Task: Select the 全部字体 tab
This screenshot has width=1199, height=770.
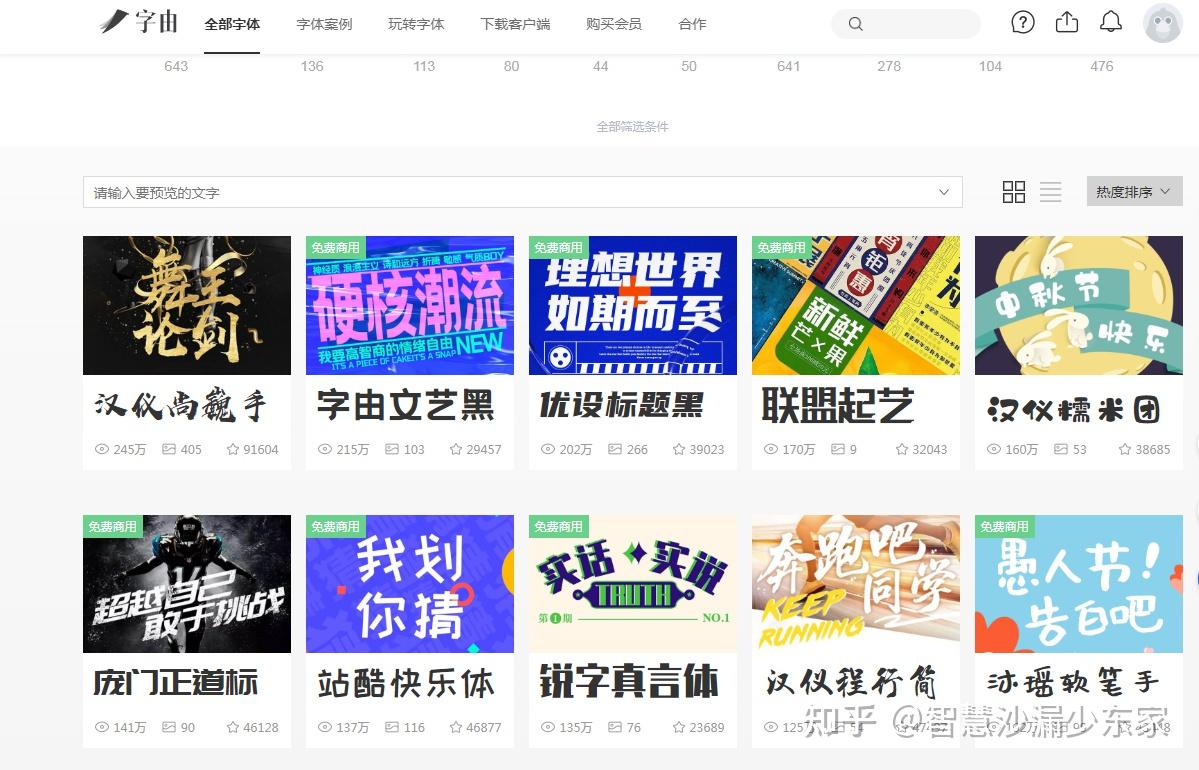Action: (x=232, y=24)
